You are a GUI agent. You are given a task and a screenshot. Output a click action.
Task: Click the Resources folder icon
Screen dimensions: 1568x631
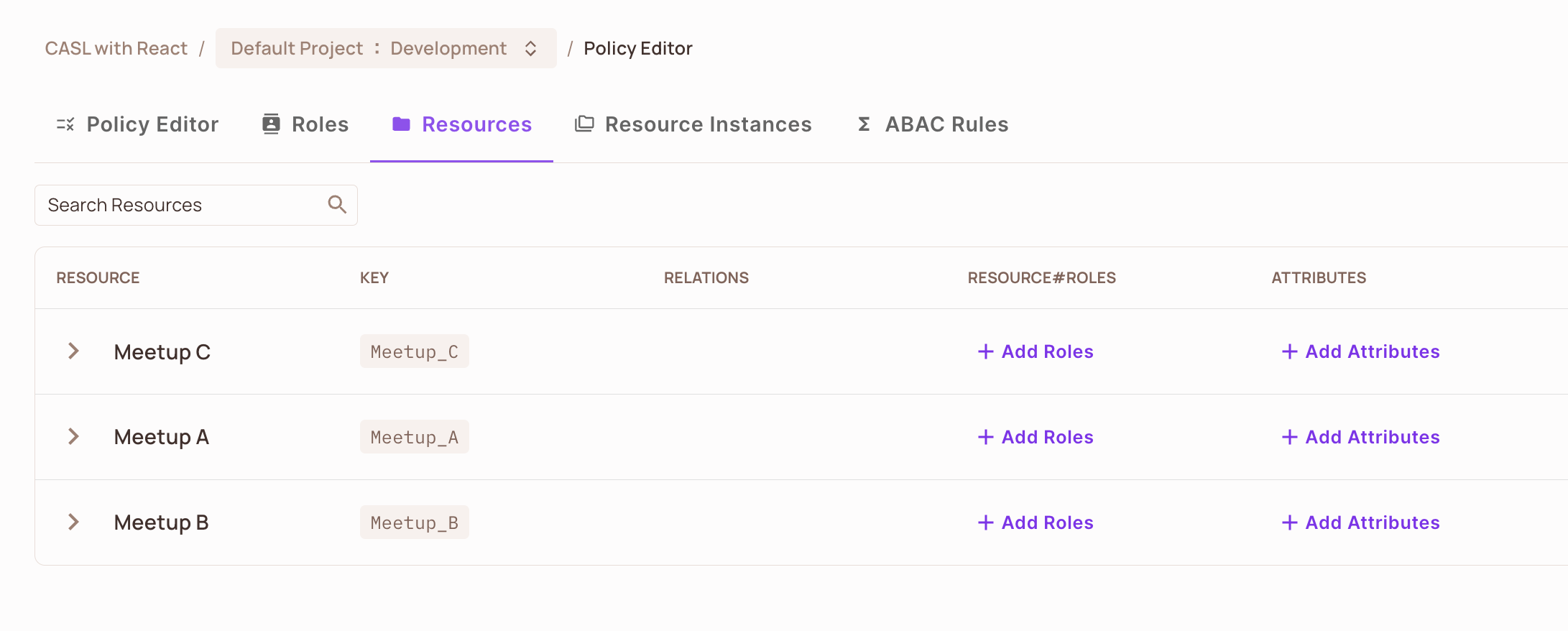point(401,124)
